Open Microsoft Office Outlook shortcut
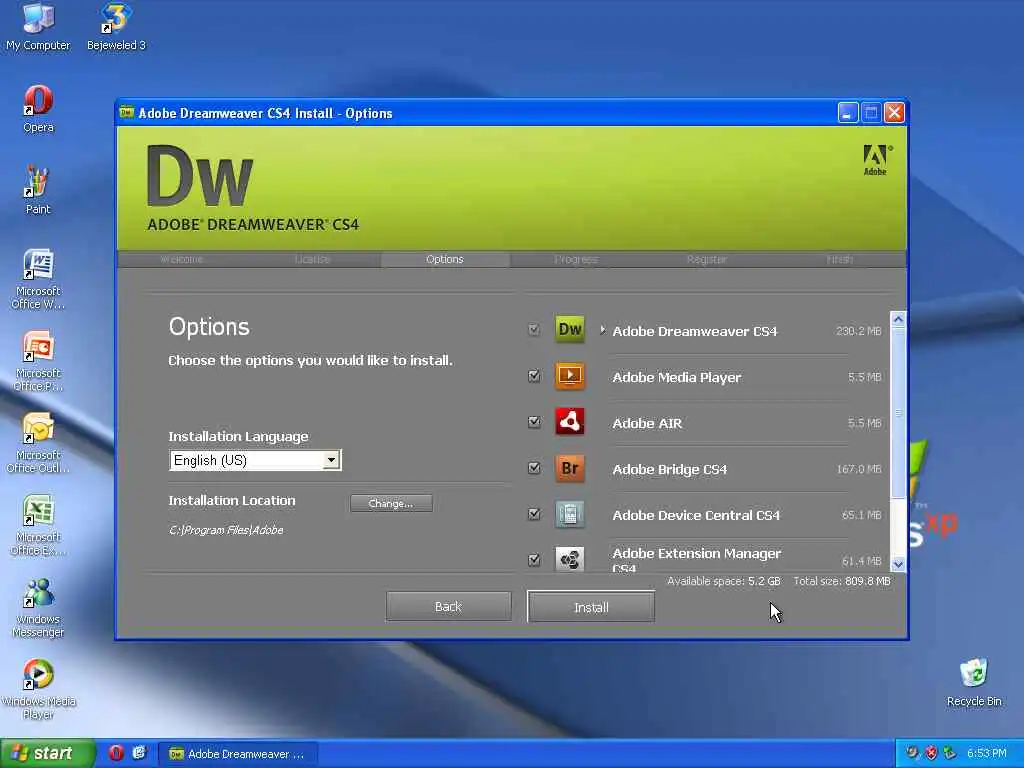 point(38,443)
